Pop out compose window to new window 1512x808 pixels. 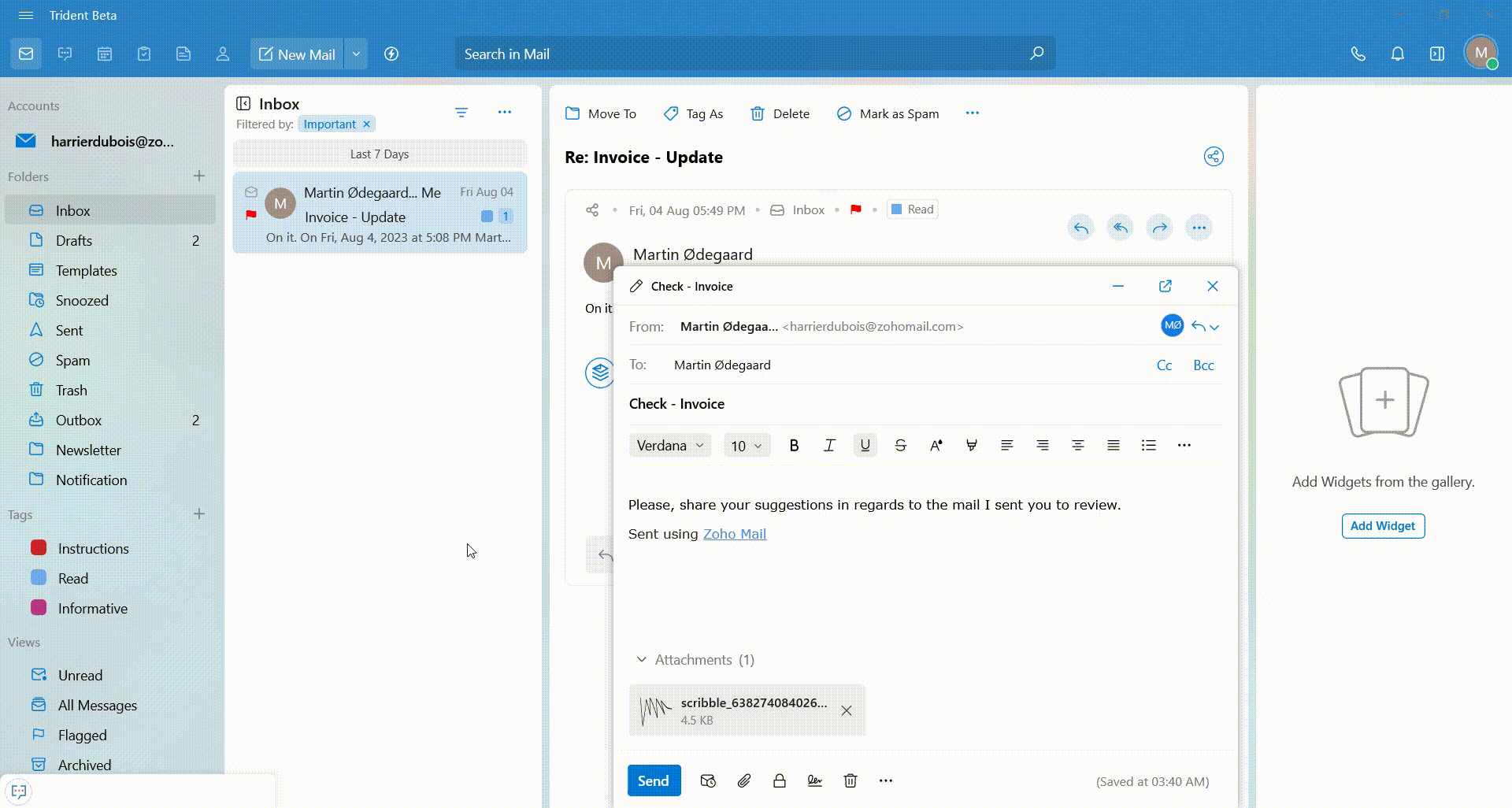(x=1165, y=286)
